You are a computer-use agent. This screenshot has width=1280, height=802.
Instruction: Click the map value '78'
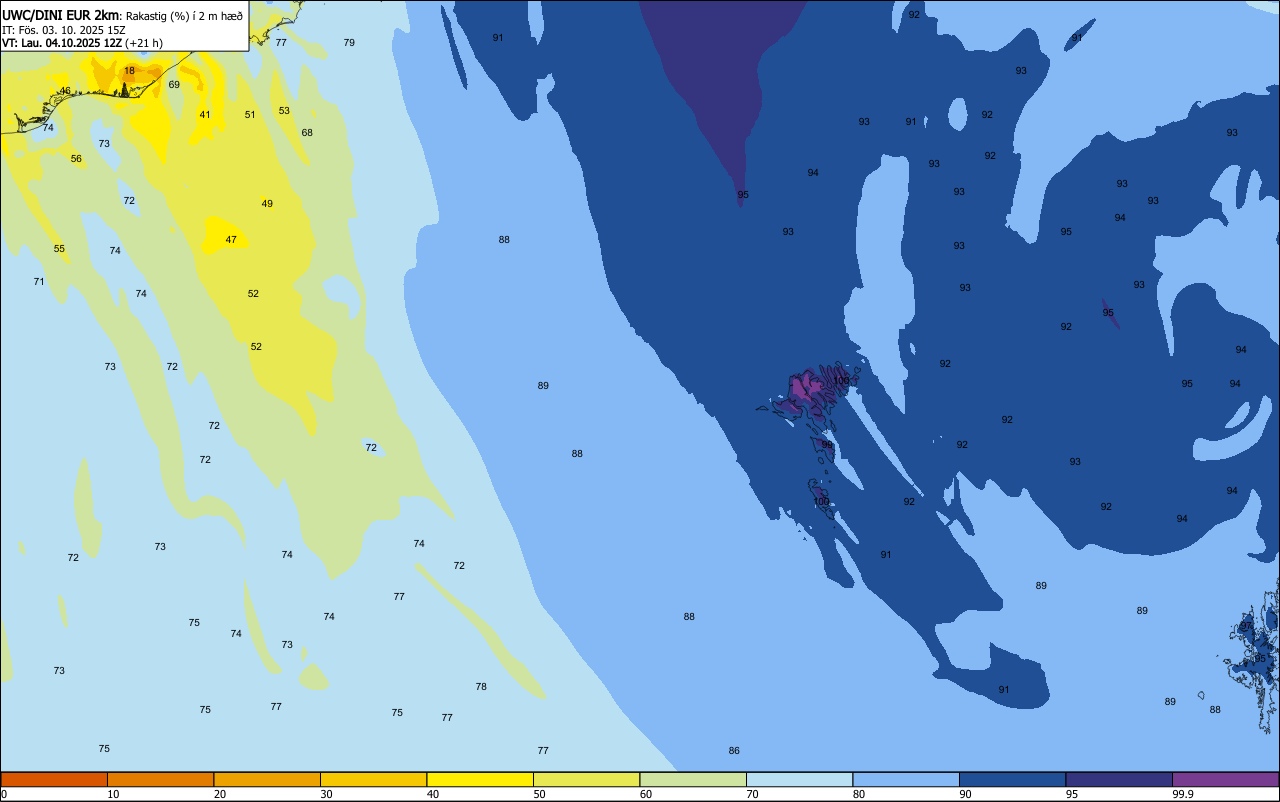coord(481,687)
